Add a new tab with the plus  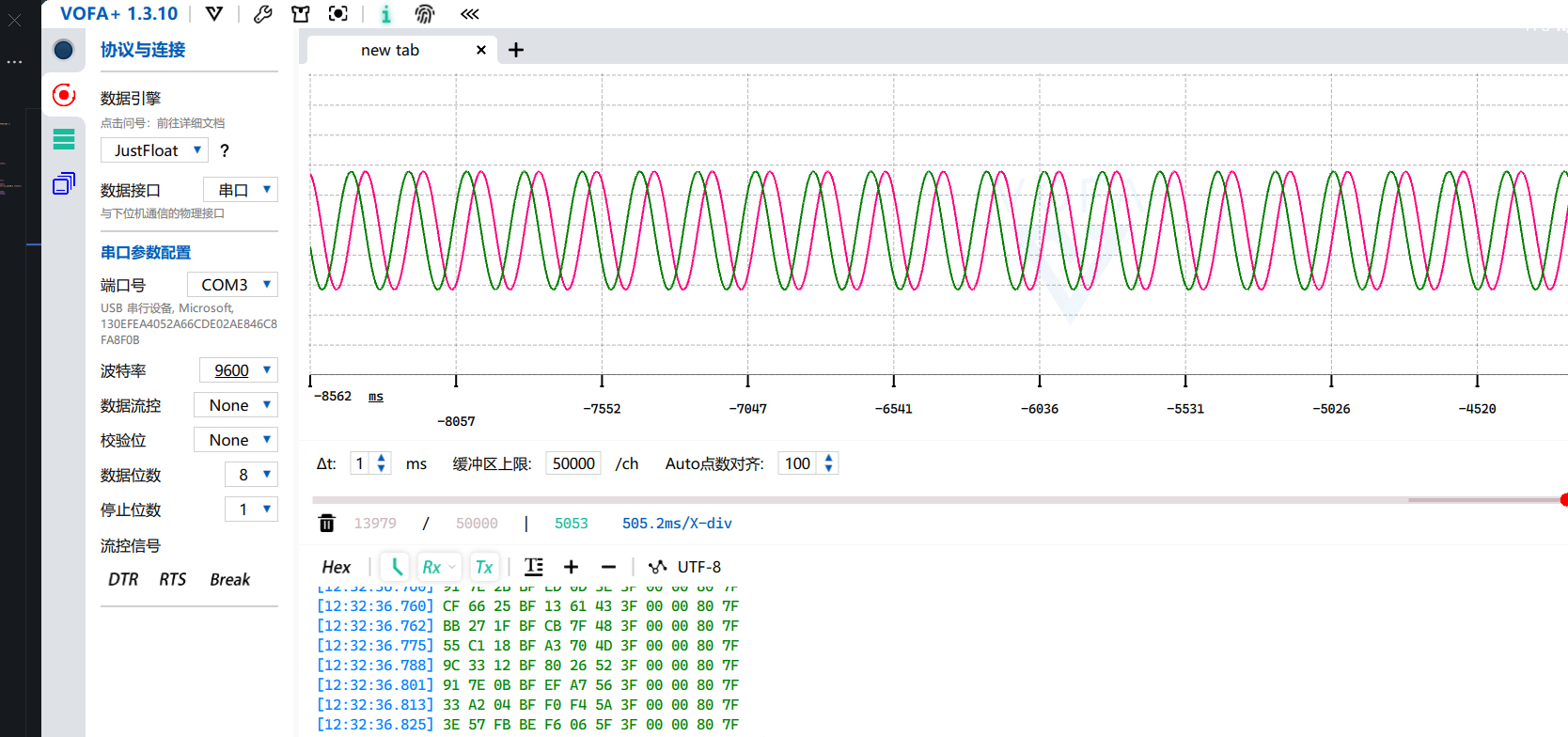pos(516,50)
